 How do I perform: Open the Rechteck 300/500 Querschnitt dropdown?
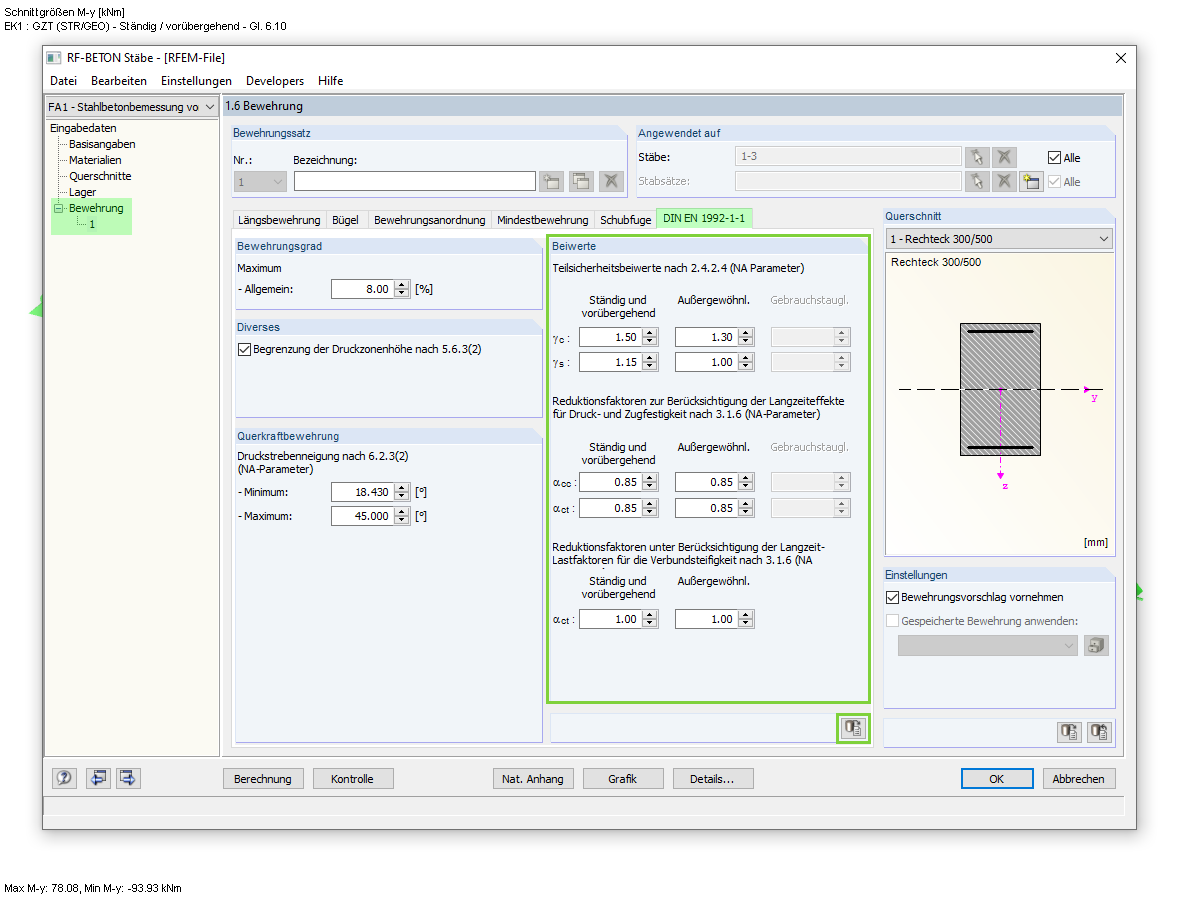(x=1104, y=238)
